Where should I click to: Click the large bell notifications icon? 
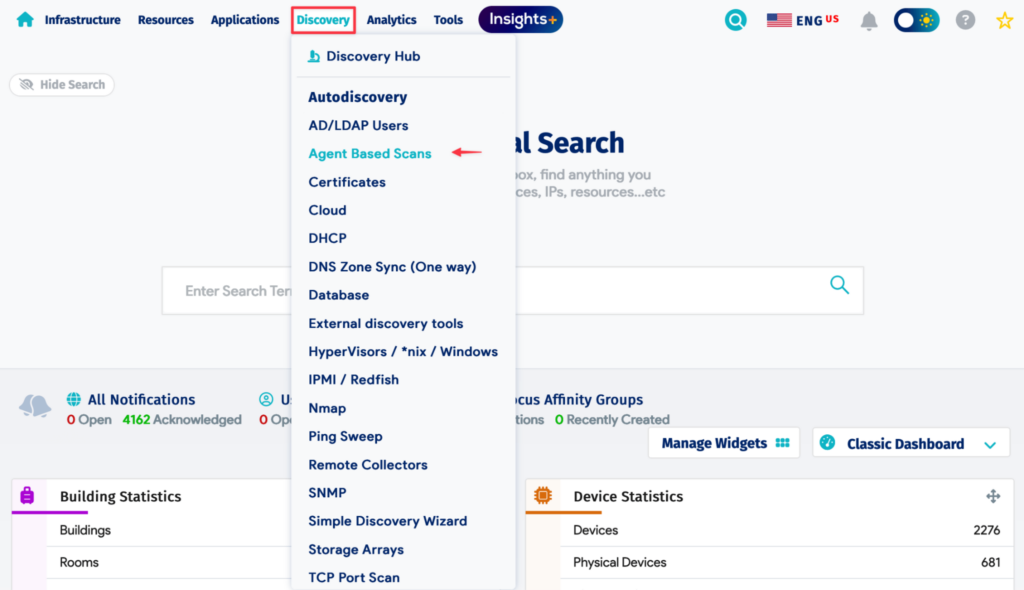[x=35, y=406]
